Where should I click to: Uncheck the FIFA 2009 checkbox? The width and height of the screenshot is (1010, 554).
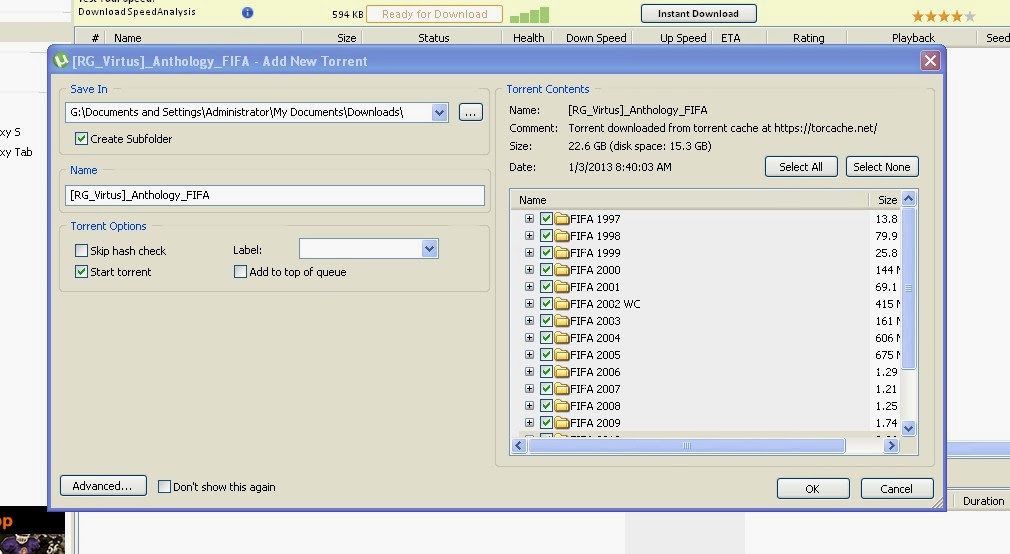point(546,423)
